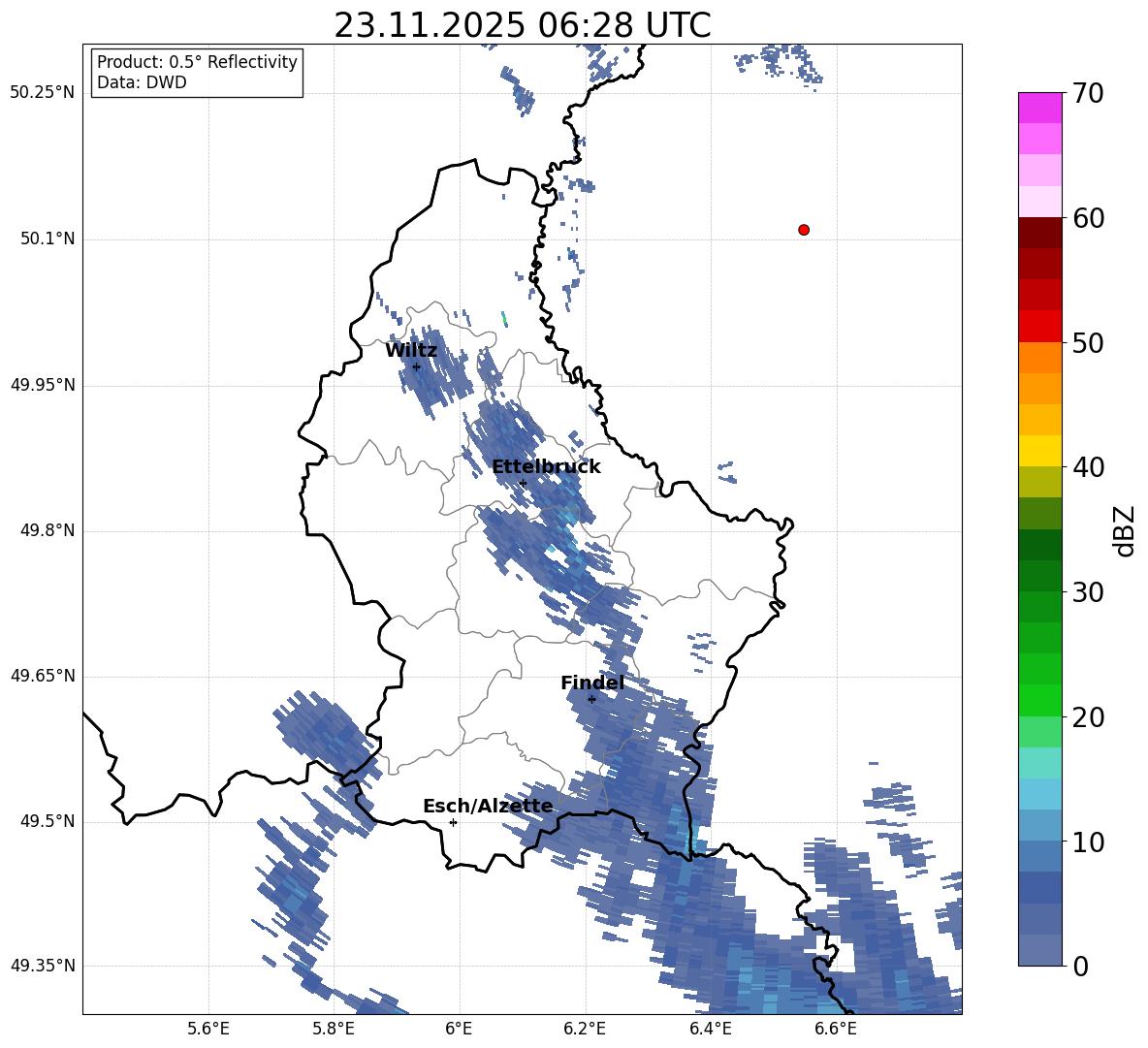Image resolution: width=1148 pixels, height=1048 pixels.
Task: Click the cross marker under Ettelbruck
Action: [523, 483]
